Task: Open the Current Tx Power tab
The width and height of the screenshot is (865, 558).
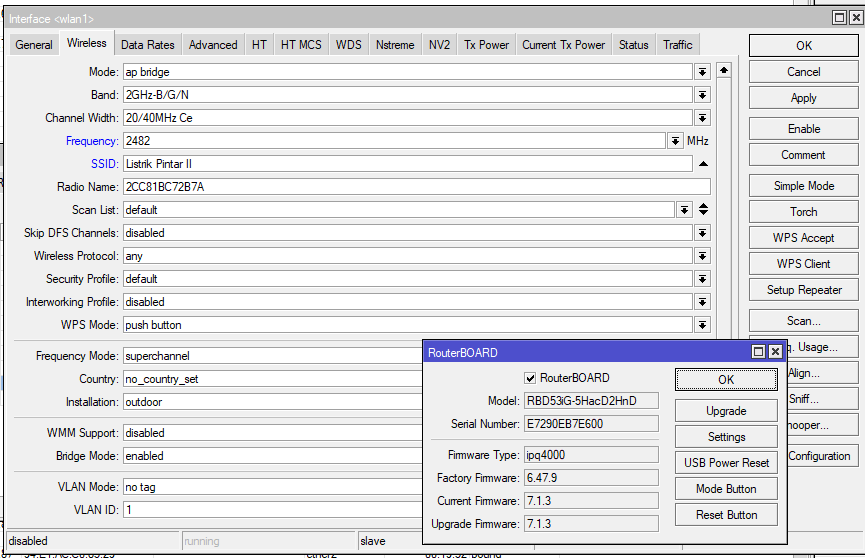Action: (563, 45)
